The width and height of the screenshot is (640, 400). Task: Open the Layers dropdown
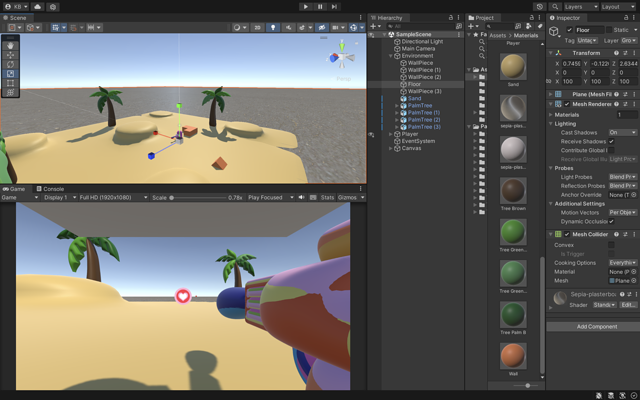tap(581, 7)
